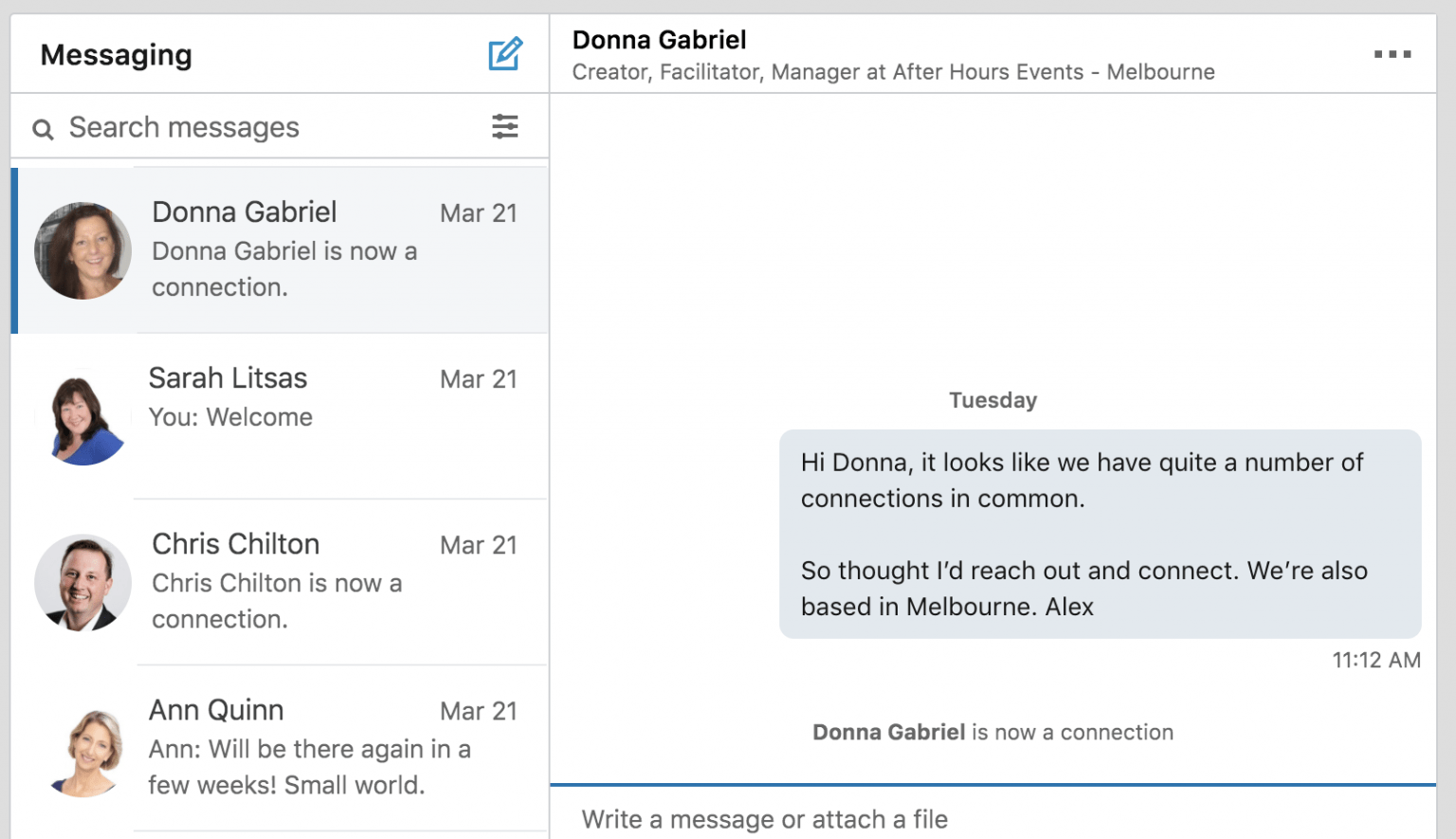This screenshot has width=1456, height=839.
Task: Click Ann Quinn's avatar picture
Action: pos(82,748)
